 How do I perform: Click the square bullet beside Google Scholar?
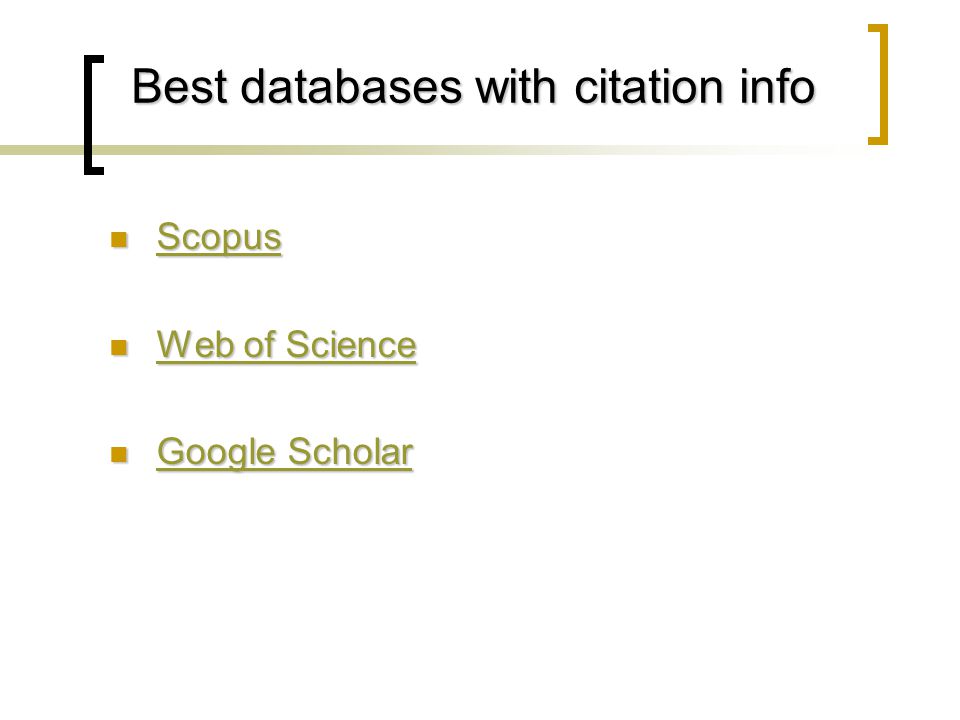(119, 454)
